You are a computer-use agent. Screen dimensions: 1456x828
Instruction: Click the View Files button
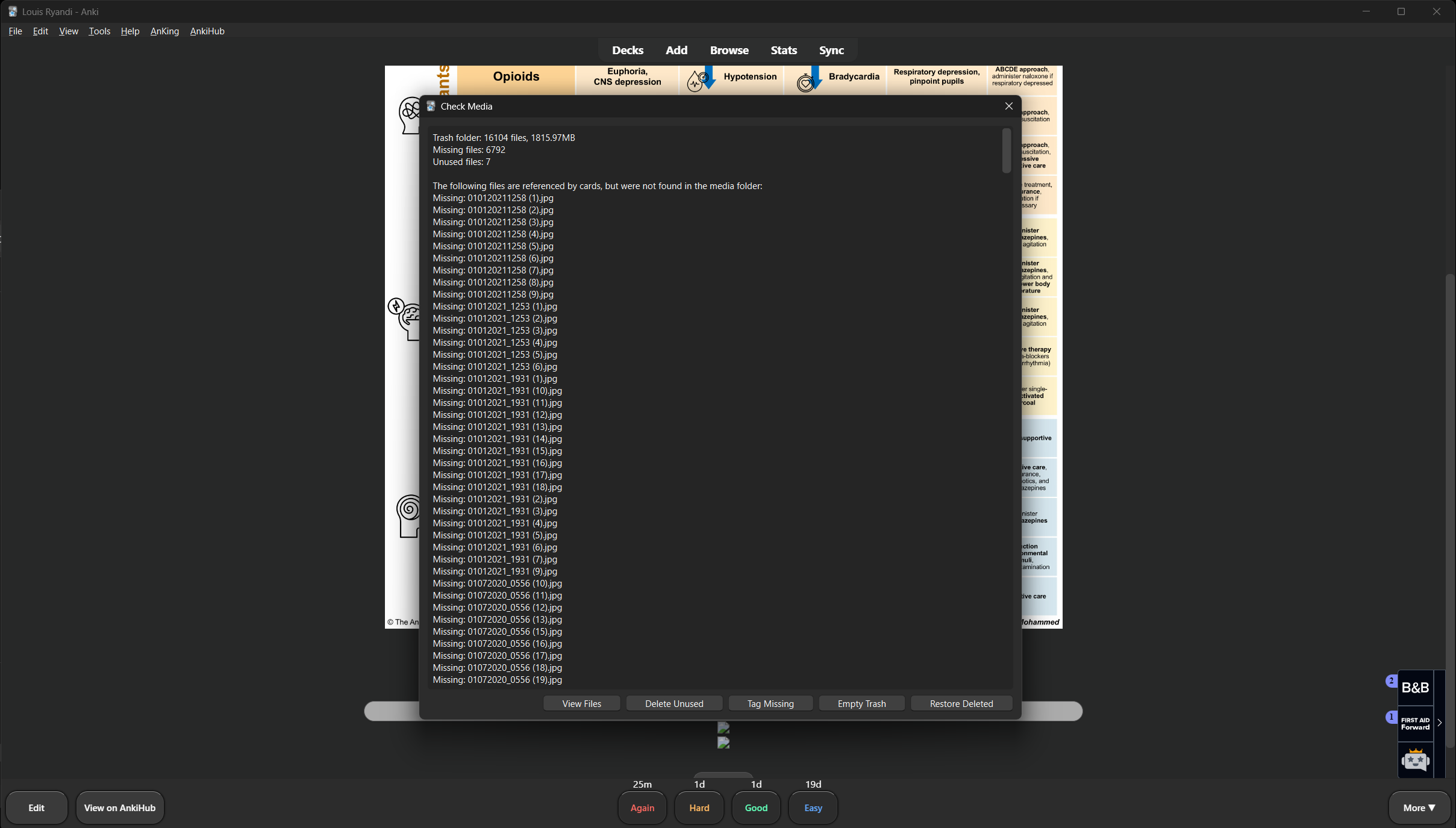tap(581, 704)
